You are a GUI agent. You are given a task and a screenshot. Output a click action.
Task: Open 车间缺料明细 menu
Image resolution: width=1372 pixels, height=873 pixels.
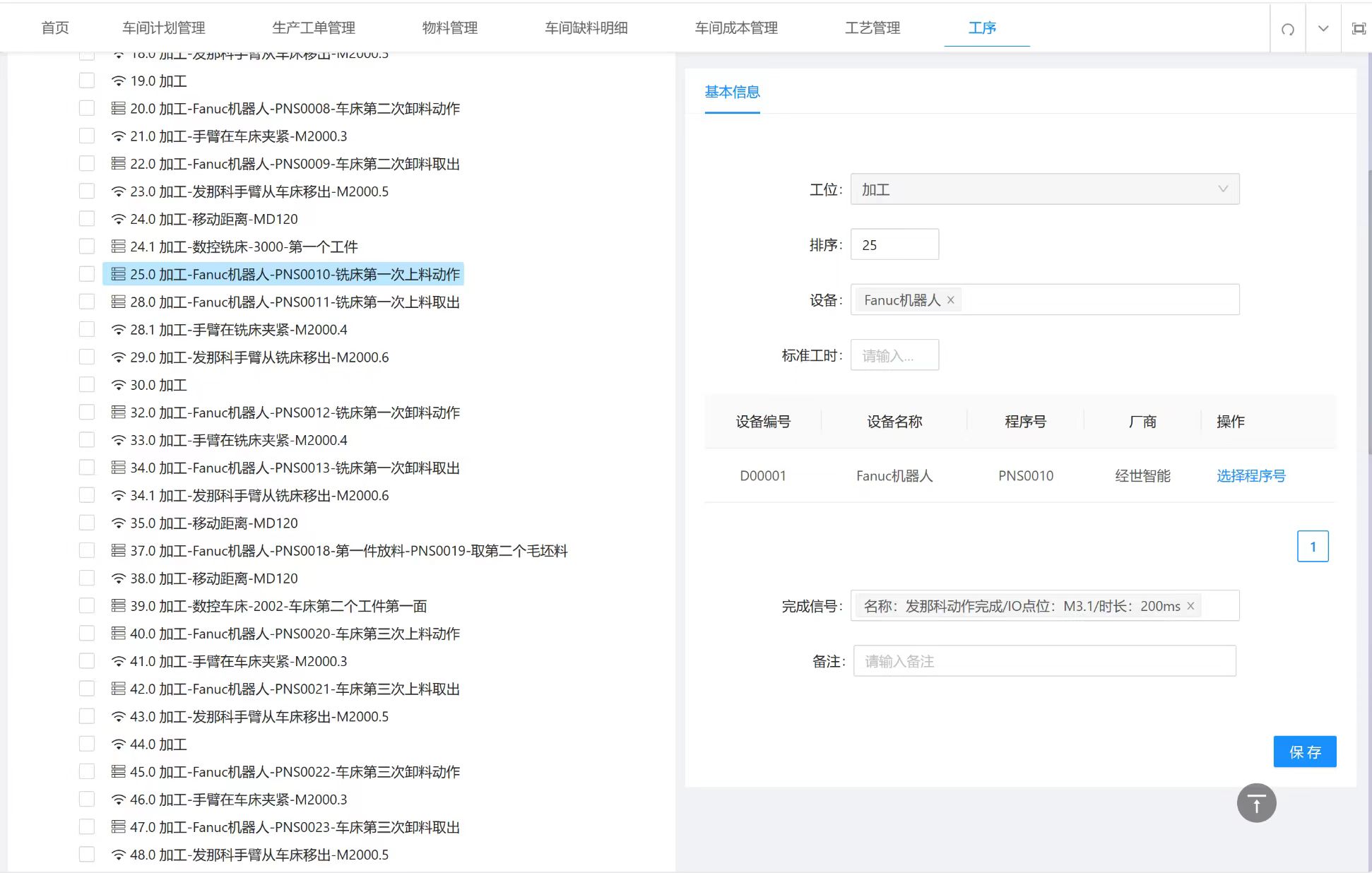[586, 28]
